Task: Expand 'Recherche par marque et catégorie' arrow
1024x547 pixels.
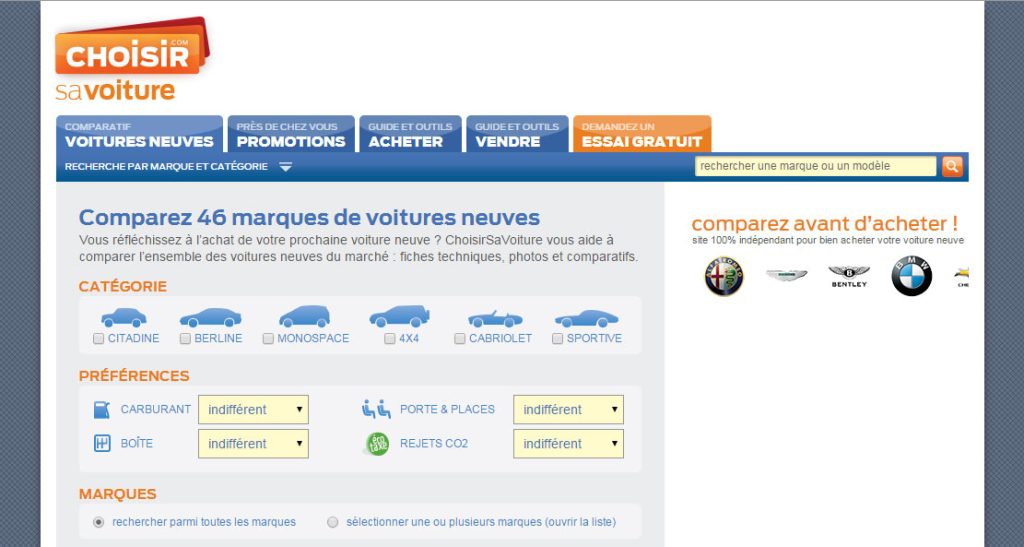Action: coord(285,167)
